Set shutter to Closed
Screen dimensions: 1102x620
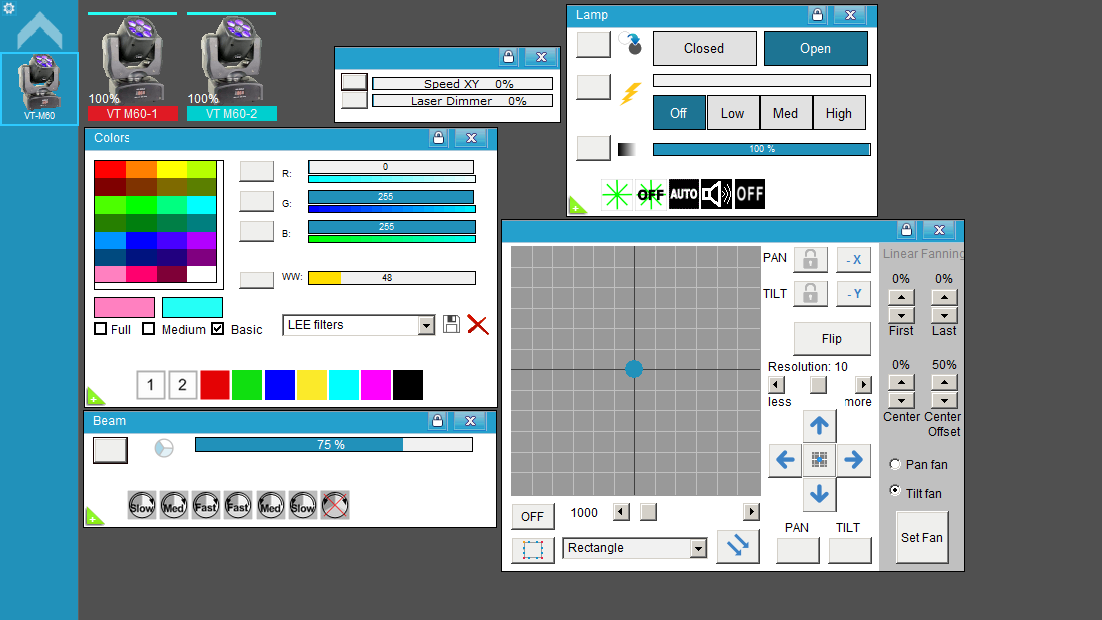pos(704,49)
